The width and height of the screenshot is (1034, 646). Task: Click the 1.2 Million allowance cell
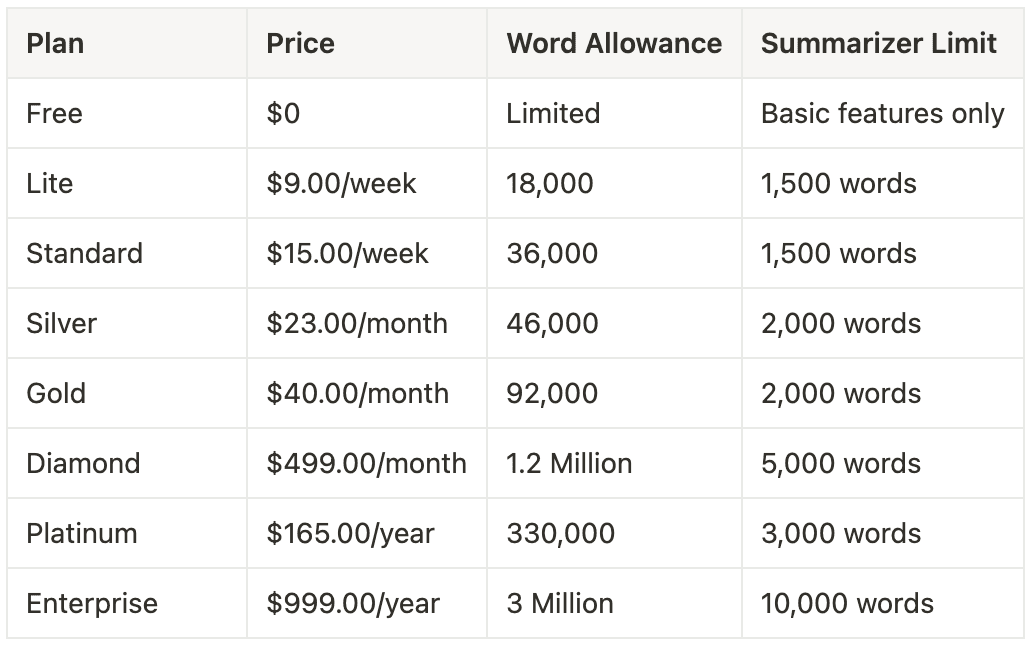tap(615, 463)
